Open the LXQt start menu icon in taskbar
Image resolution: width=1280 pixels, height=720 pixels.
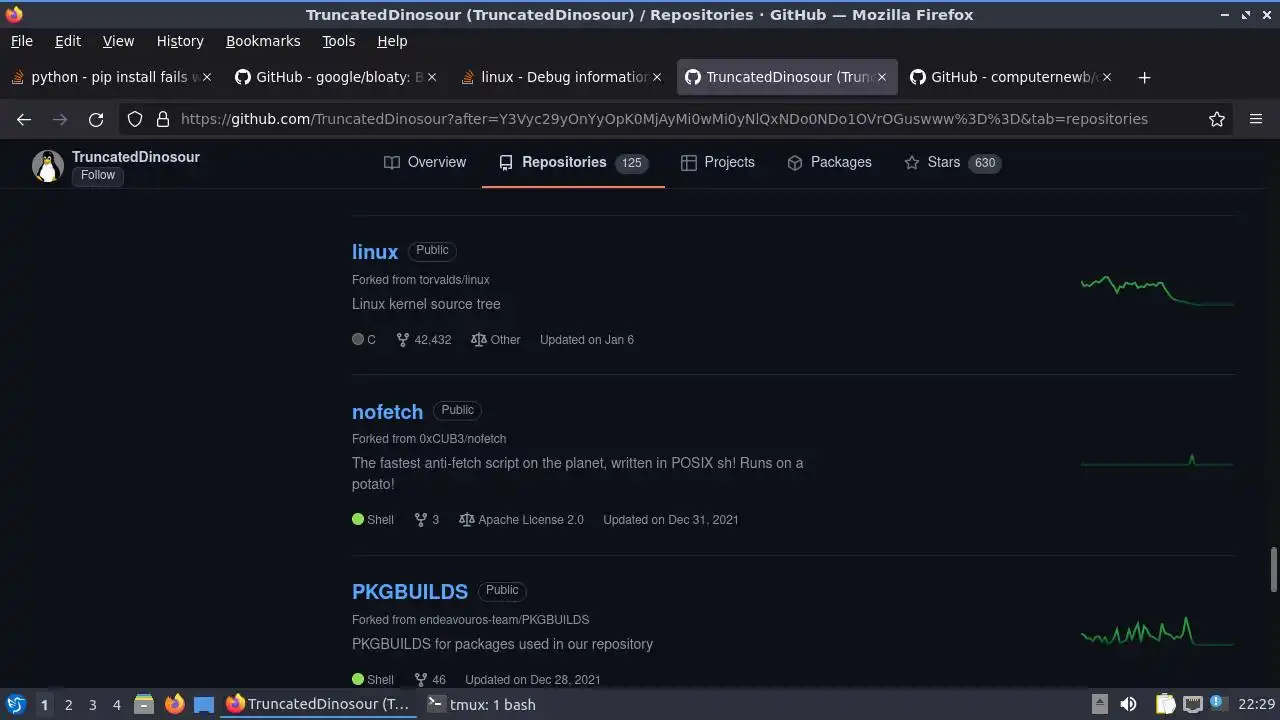[15, 705]
